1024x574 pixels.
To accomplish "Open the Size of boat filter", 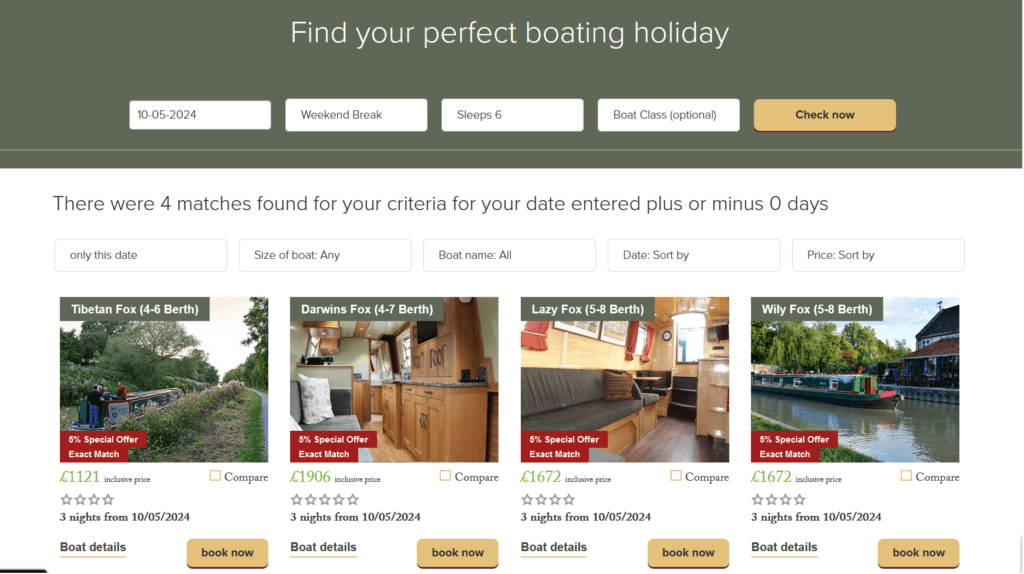I will (325, 255).
